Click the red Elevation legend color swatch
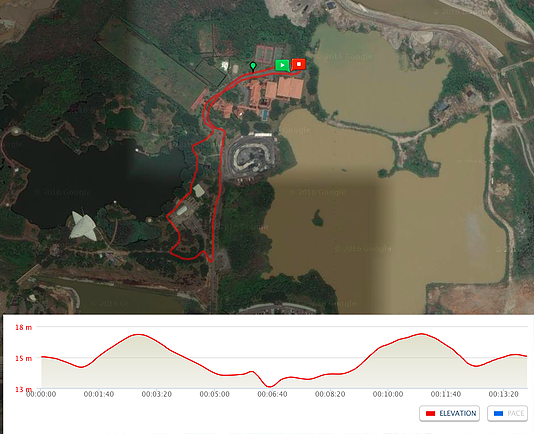The image size is (534, 434). [x=430, y=414]
